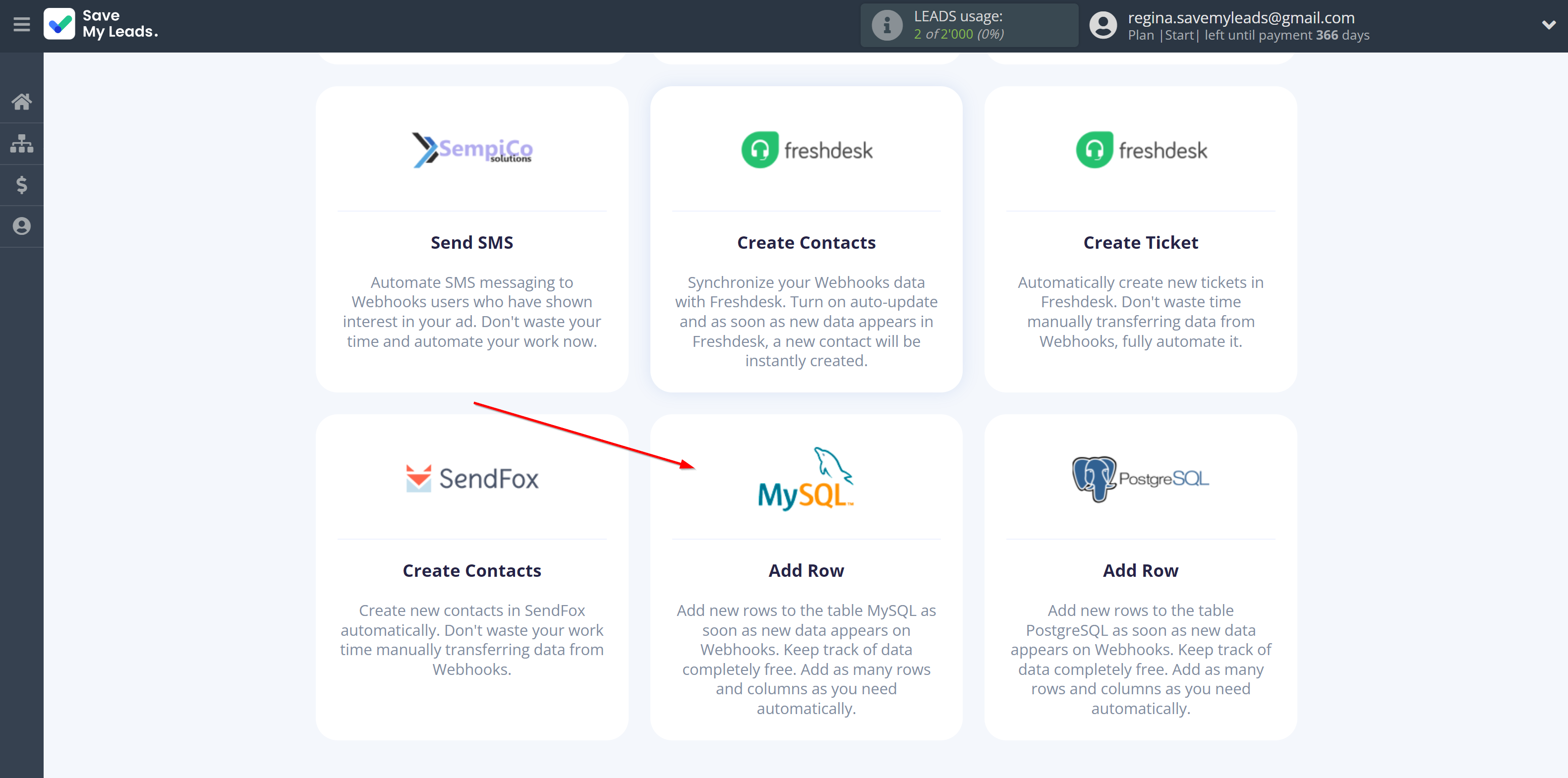Open the hamburger menu
Viewport: 1568px width, 778px height.
(x=21, y=25)
